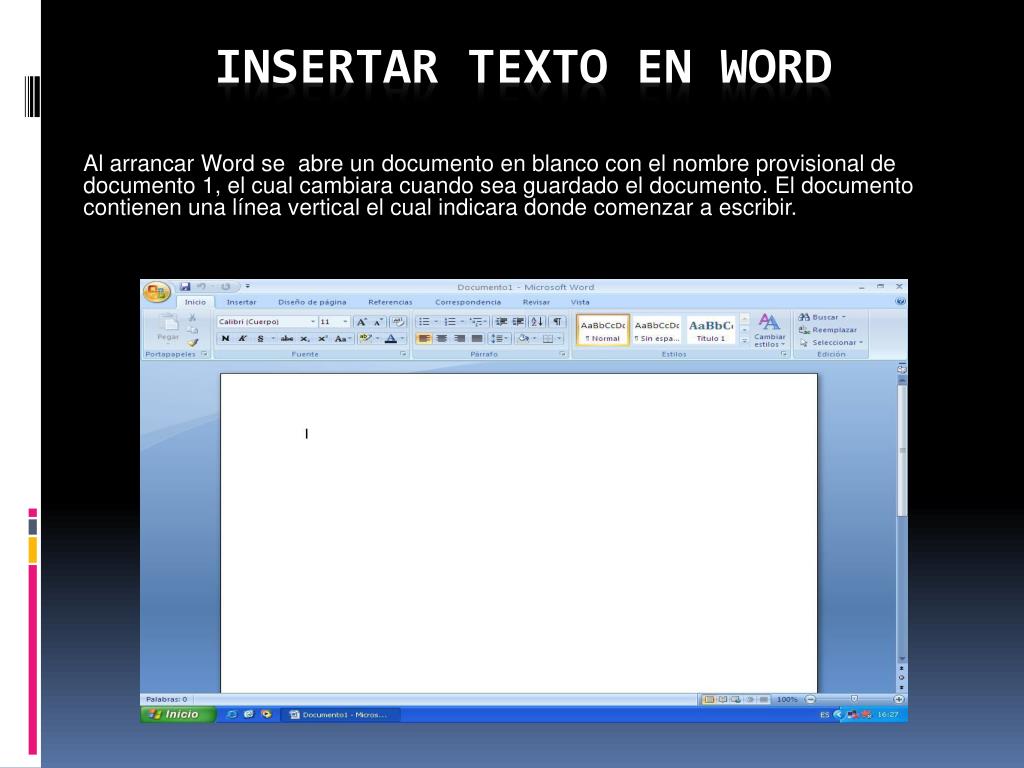Click the Decrease Indent icon
This screenshot has height=768, width=1024.
(x=501, y=321)
